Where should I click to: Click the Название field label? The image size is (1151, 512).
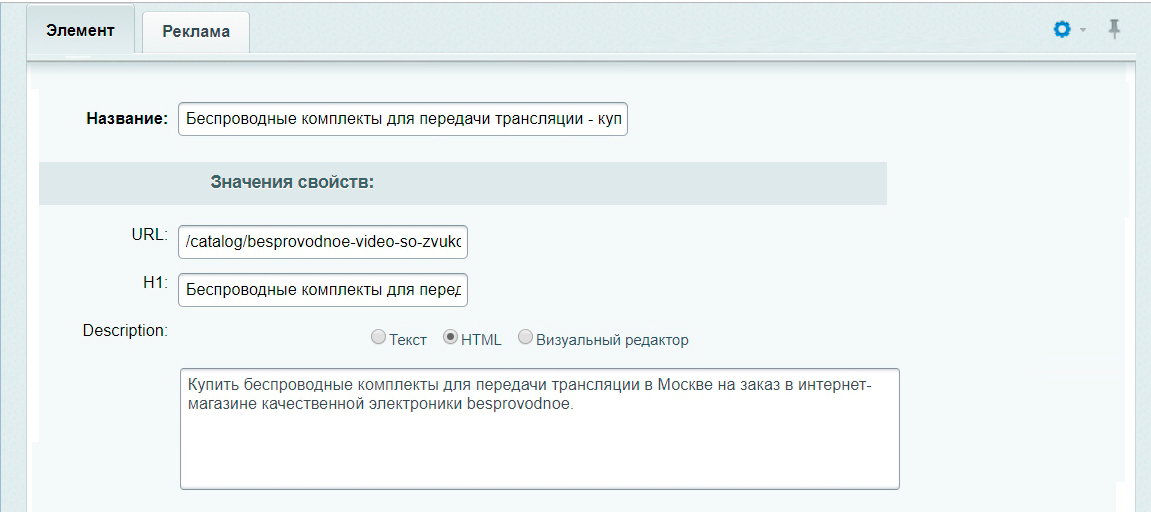click(127, 120)
